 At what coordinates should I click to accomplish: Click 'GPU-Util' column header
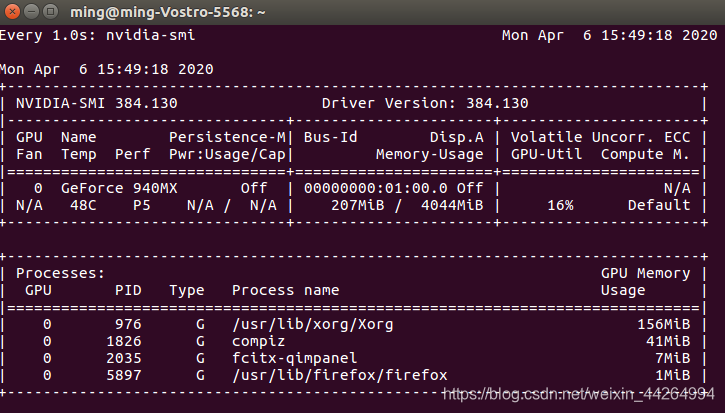click(547, 154)
